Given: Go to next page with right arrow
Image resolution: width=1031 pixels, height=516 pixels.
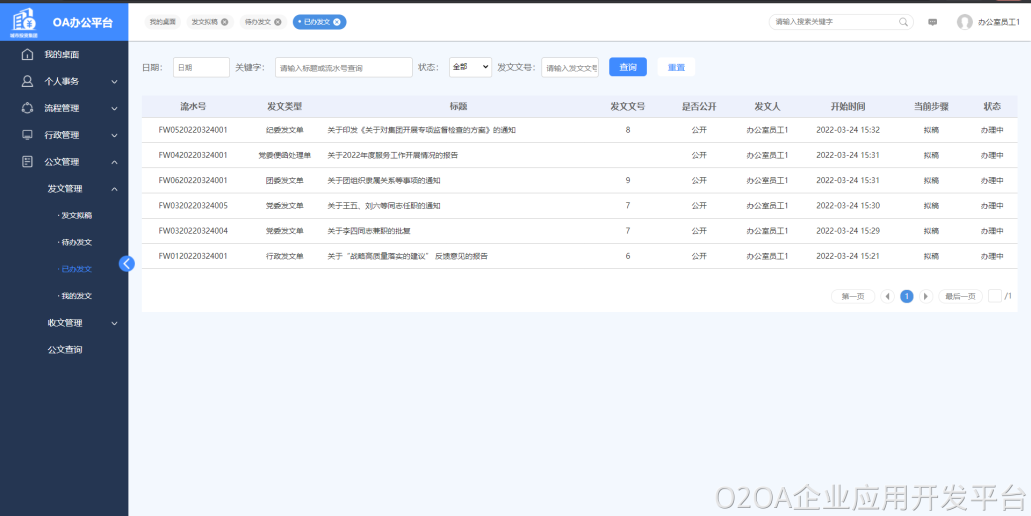Looking at the screenshot, I should click(926, 296).
